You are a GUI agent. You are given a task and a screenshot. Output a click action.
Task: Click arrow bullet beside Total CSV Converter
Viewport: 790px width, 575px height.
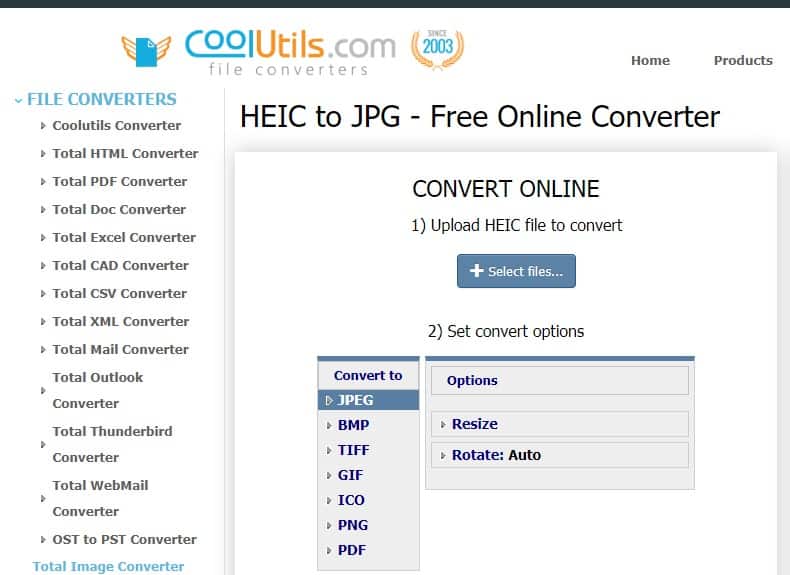pyautogui.click(x=43, y=294)
